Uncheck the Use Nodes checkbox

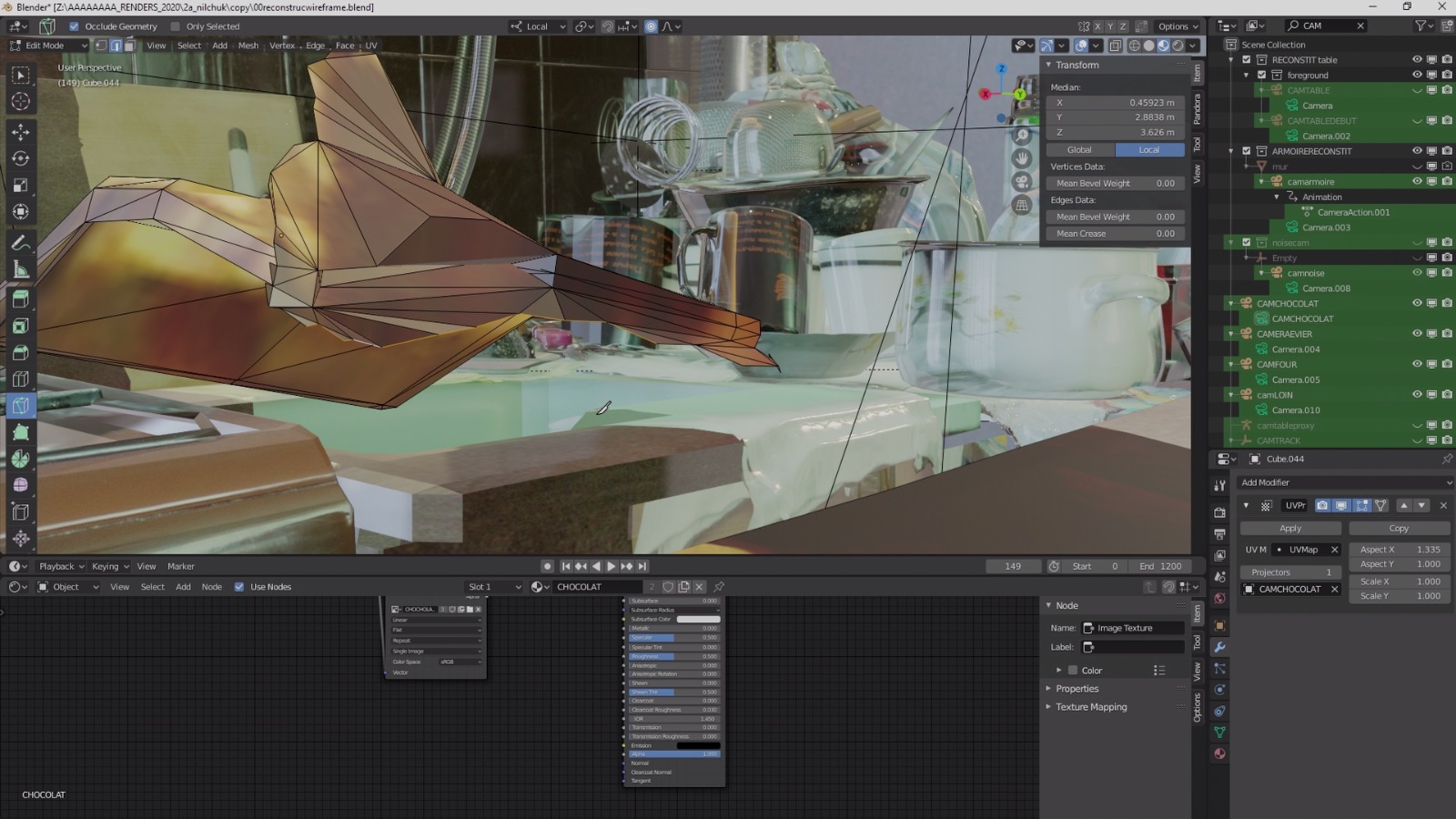(x=239, y=587)
